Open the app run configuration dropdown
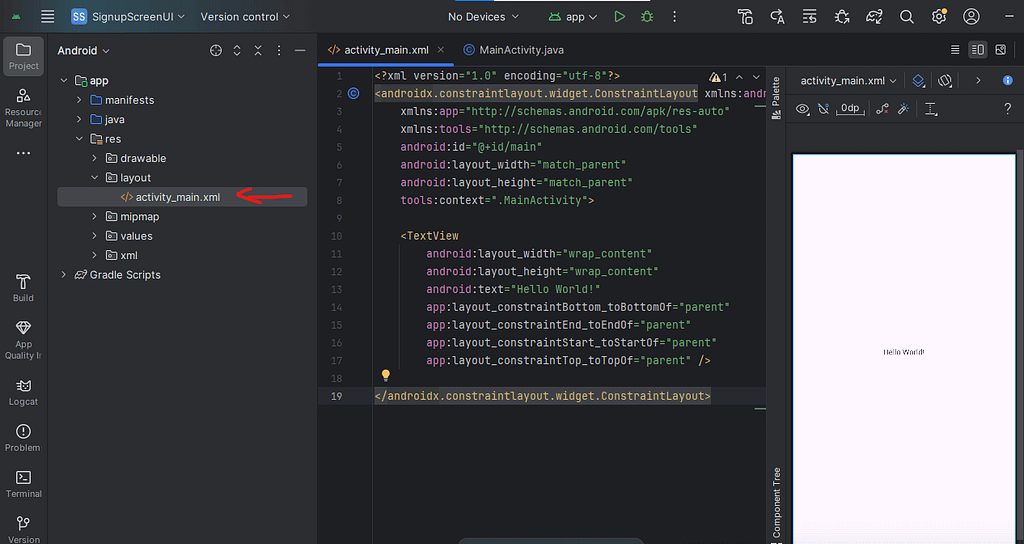Screen dimensions: 1024x544 point(573,17)
